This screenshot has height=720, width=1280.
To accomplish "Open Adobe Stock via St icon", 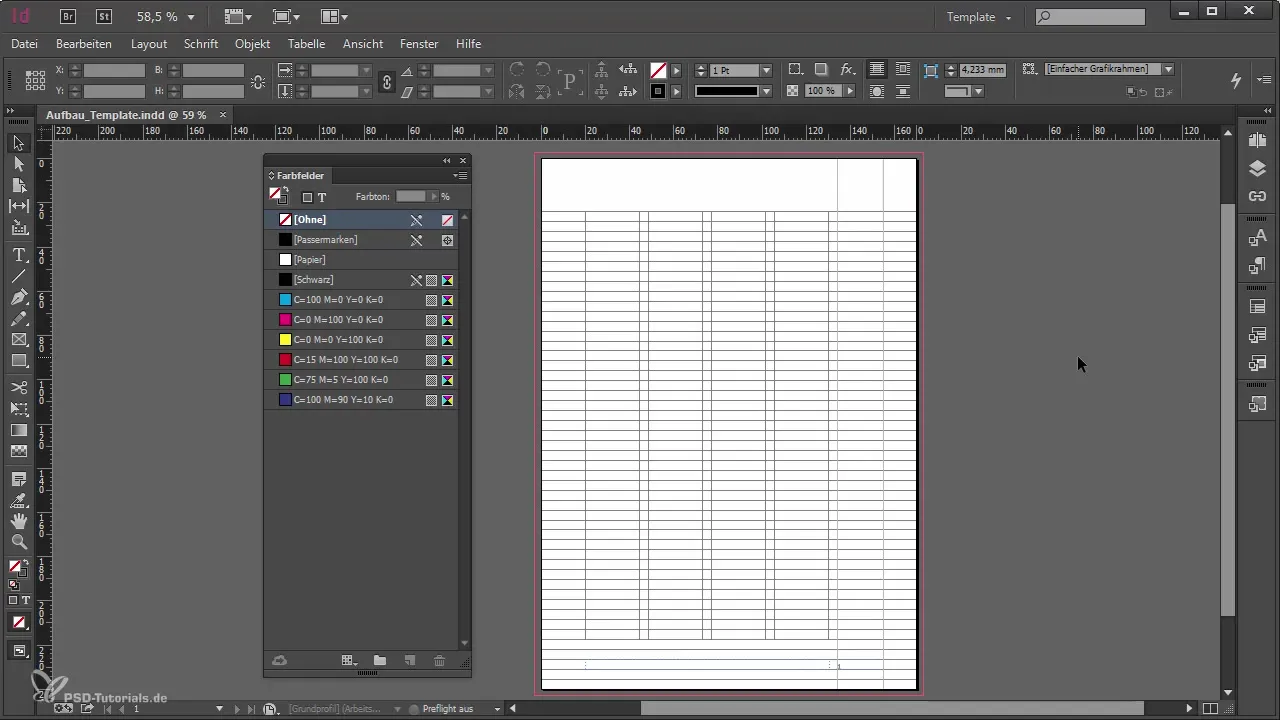I will point(103,17).
